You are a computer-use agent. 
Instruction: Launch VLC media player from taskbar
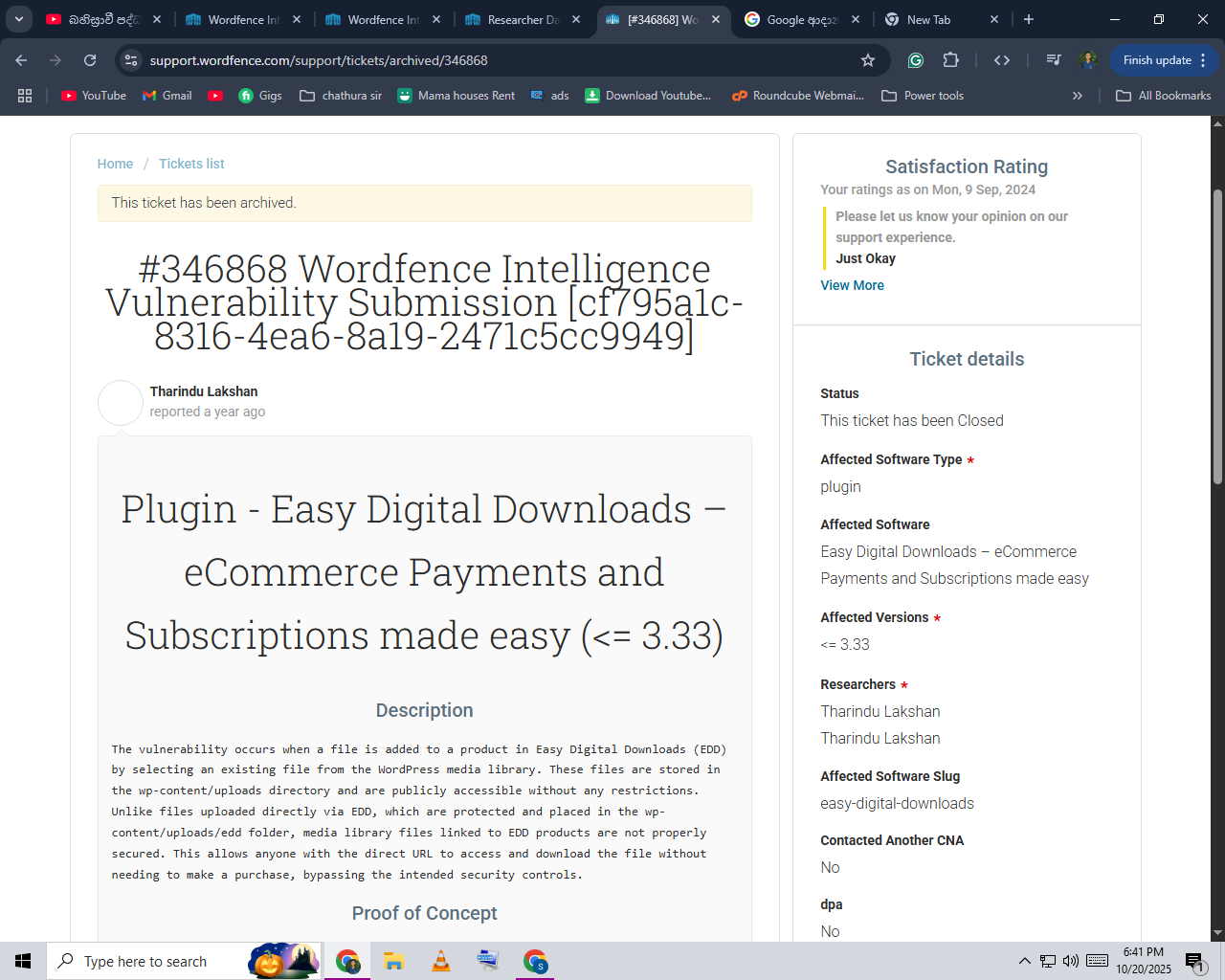(441, 961)
